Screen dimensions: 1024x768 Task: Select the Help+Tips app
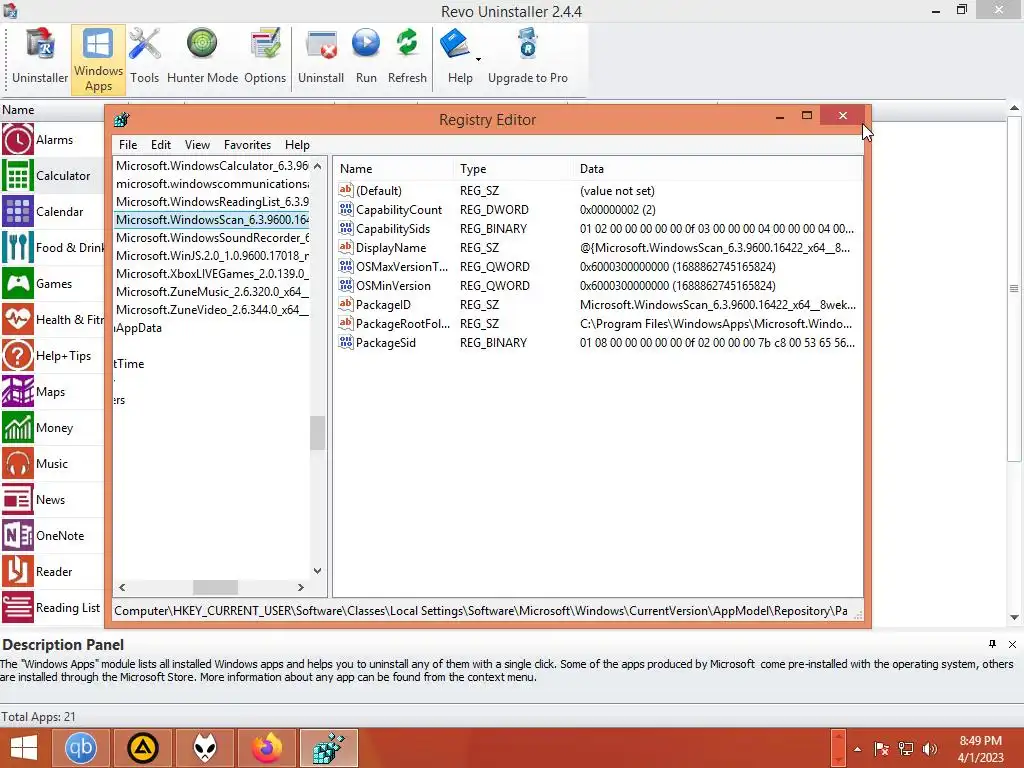click(52, 356)
